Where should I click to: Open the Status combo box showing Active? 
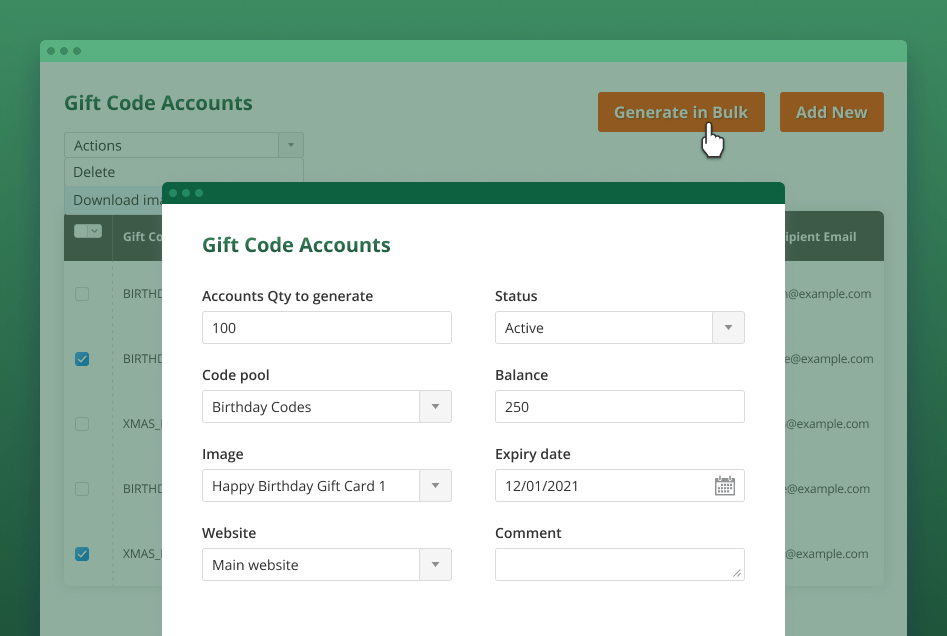pos(600,327)
